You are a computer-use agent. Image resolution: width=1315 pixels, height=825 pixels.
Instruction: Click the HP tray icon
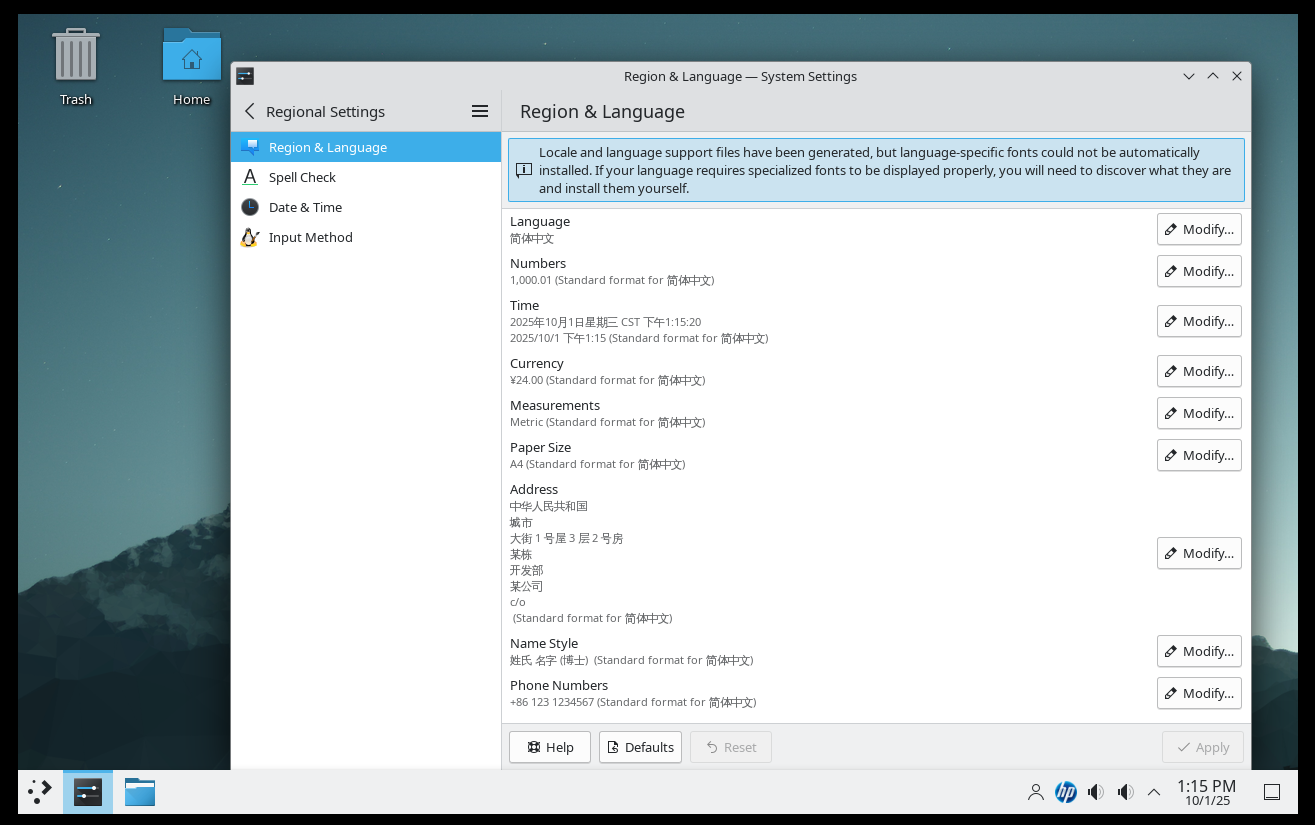1066,792
